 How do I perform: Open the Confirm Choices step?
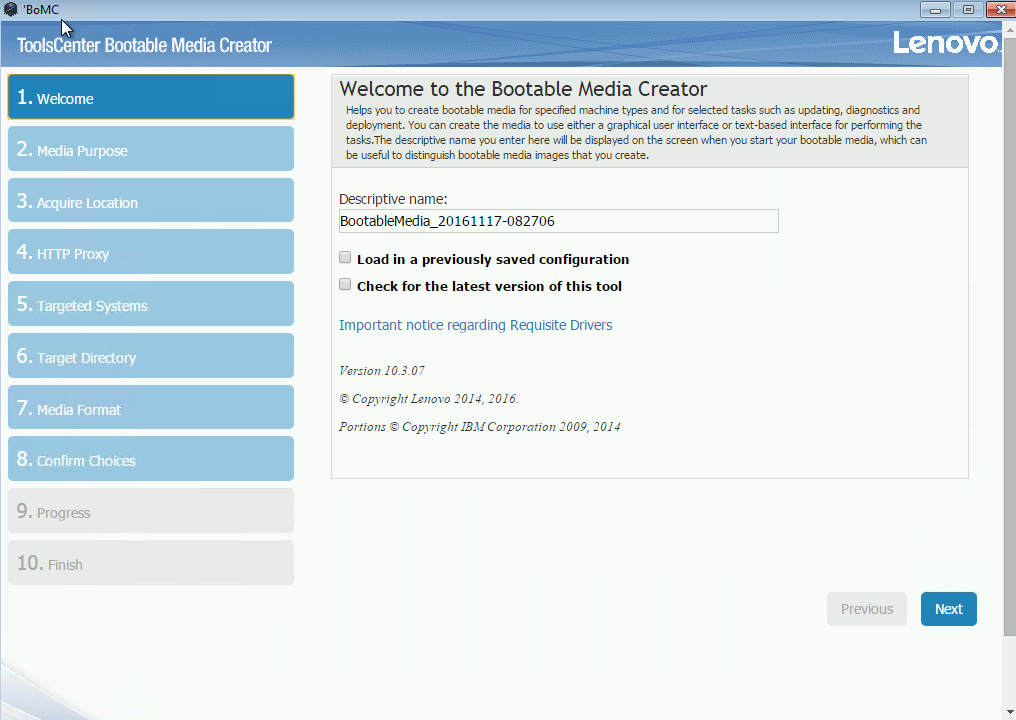coord(151,459)
